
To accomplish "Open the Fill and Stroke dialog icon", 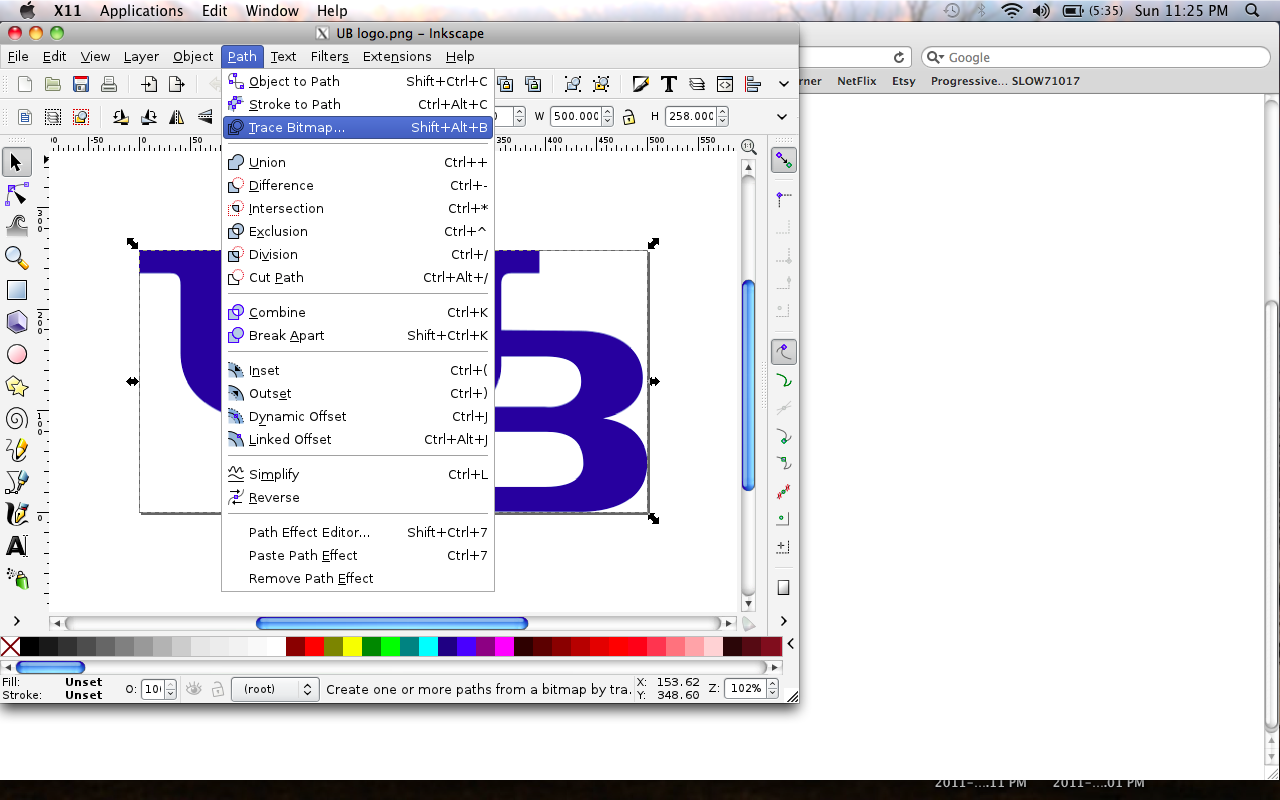I will (641, 84).
